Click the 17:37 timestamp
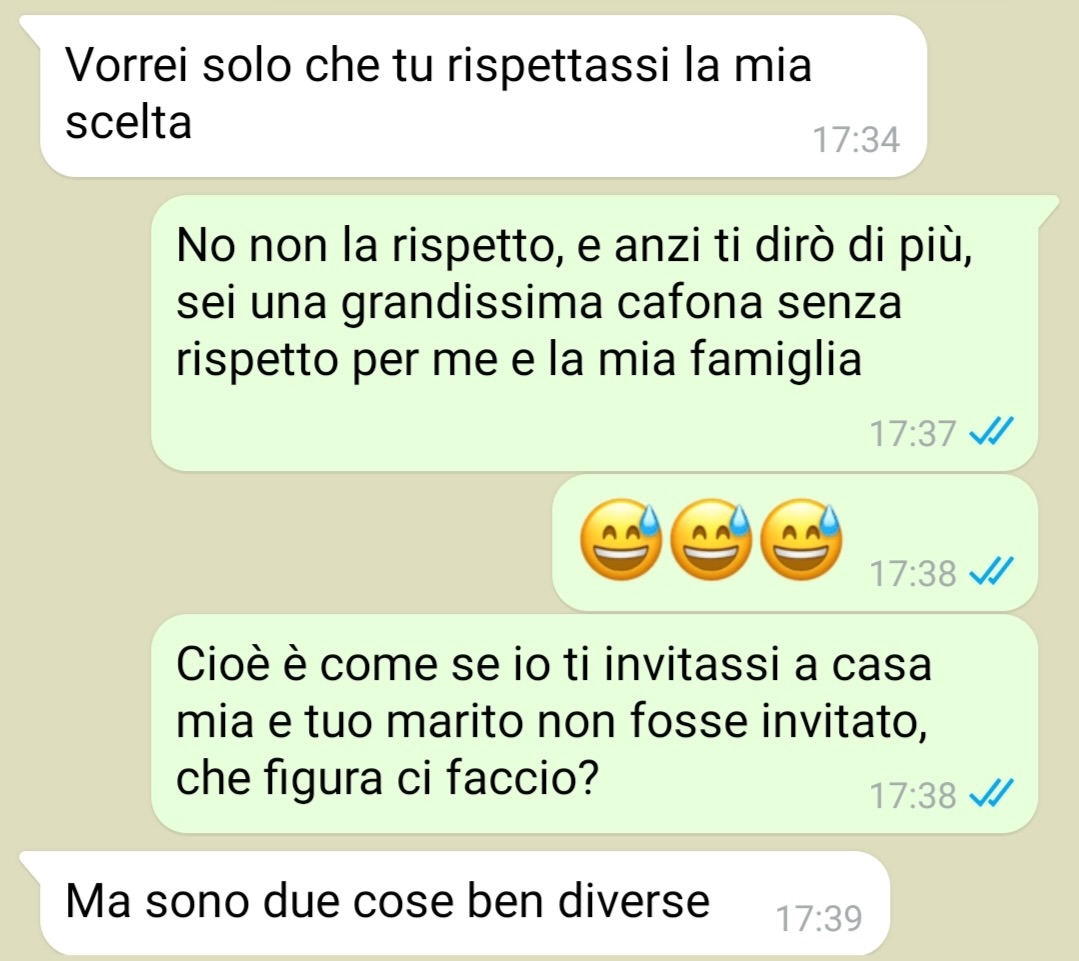The width and height of the screenshot is (1079, 961). (912, 433)
